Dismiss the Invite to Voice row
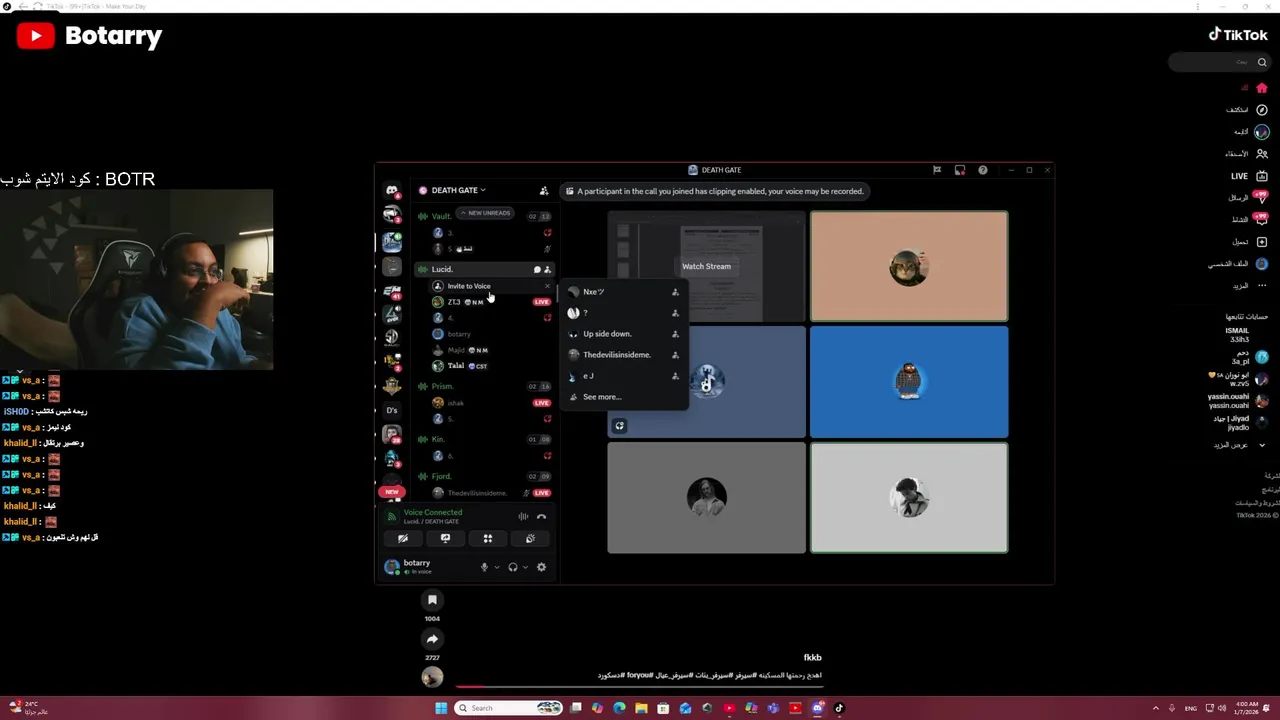The height and width of the screenshot is (720, 1280). [x=547, y=286]
